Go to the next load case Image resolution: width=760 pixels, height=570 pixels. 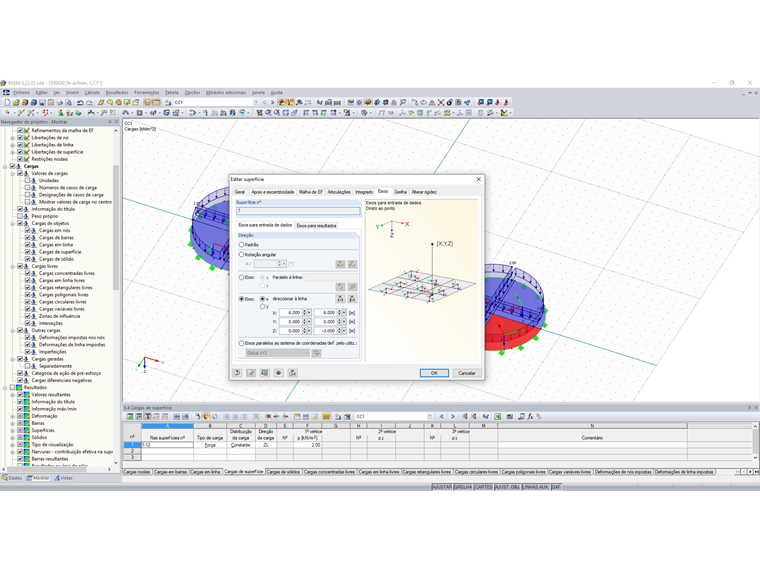pos(272,102)
